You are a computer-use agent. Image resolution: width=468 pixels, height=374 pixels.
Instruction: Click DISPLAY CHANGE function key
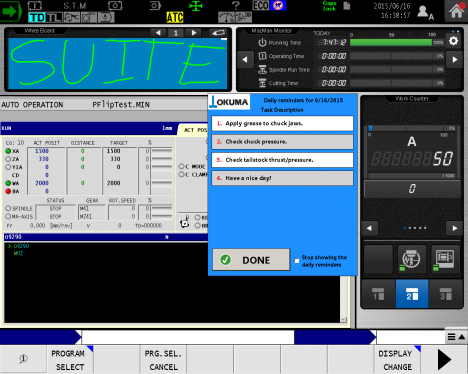[x=397, y=359]
